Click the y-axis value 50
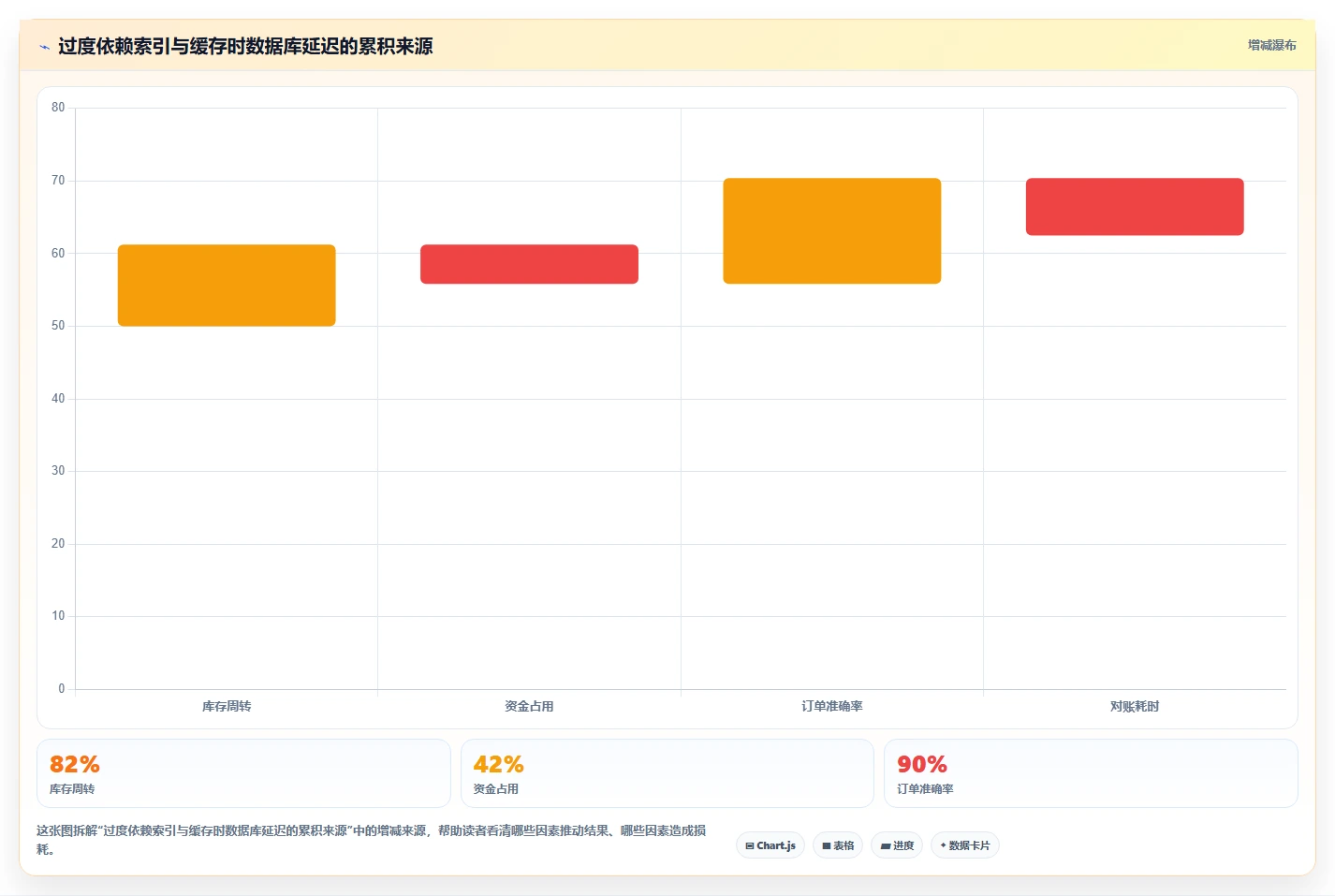Screen dimensions: 1335x896 [x=58, y=326]
